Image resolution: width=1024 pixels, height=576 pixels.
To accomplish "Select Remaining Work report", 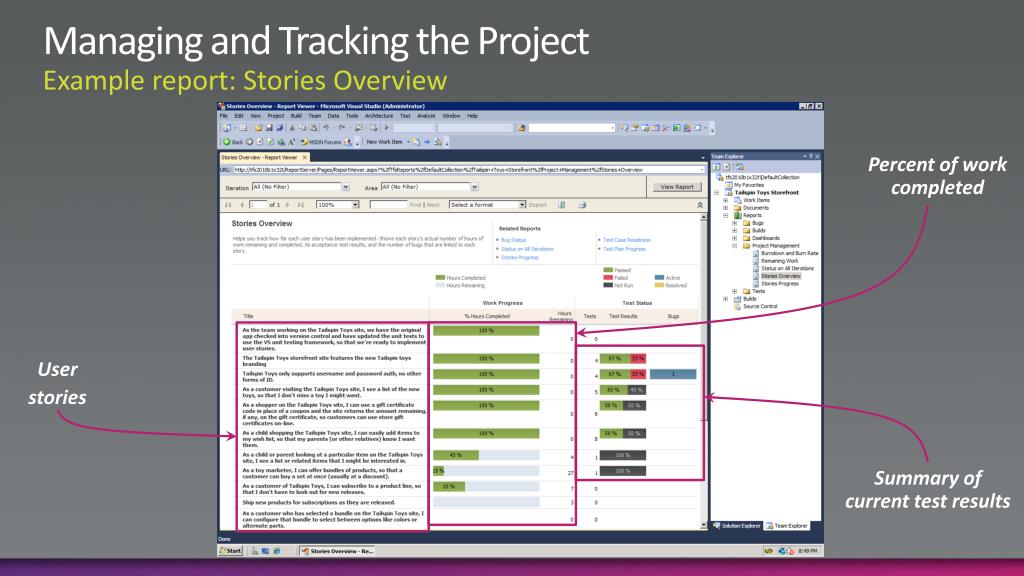I will pos(779,261).
